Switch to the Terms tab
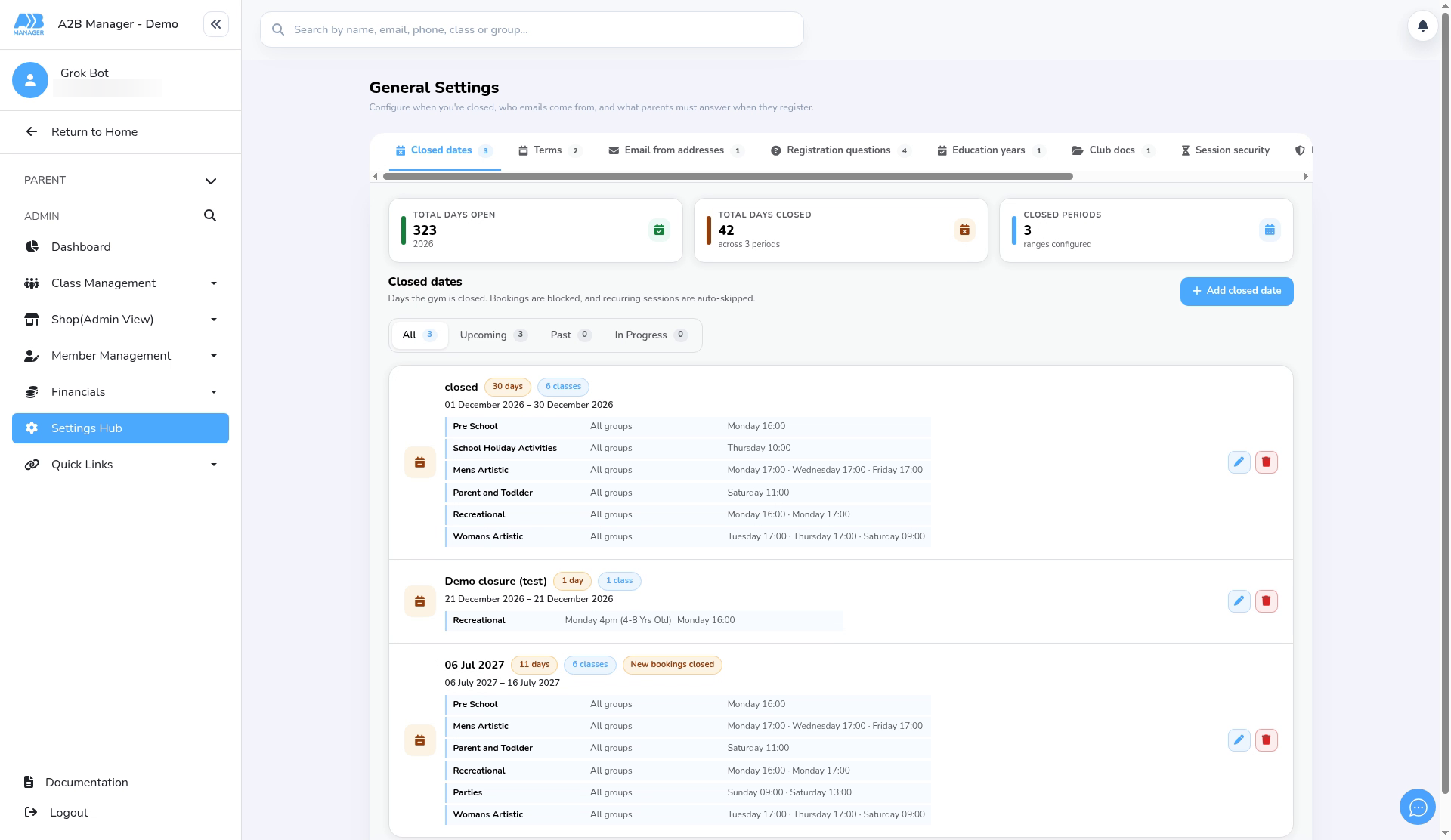This screenshot has width=1451, height=840. 549,150
